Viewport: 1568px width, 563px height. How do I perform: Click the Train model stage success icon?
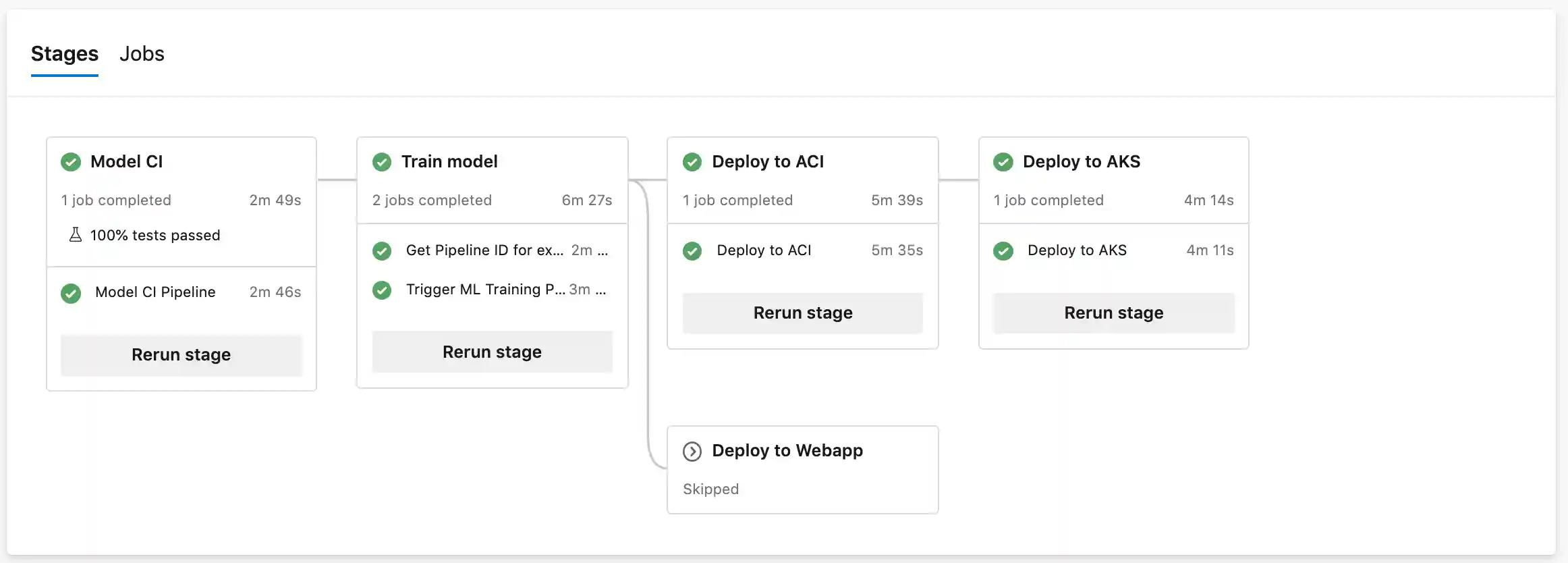click(382, 162)
